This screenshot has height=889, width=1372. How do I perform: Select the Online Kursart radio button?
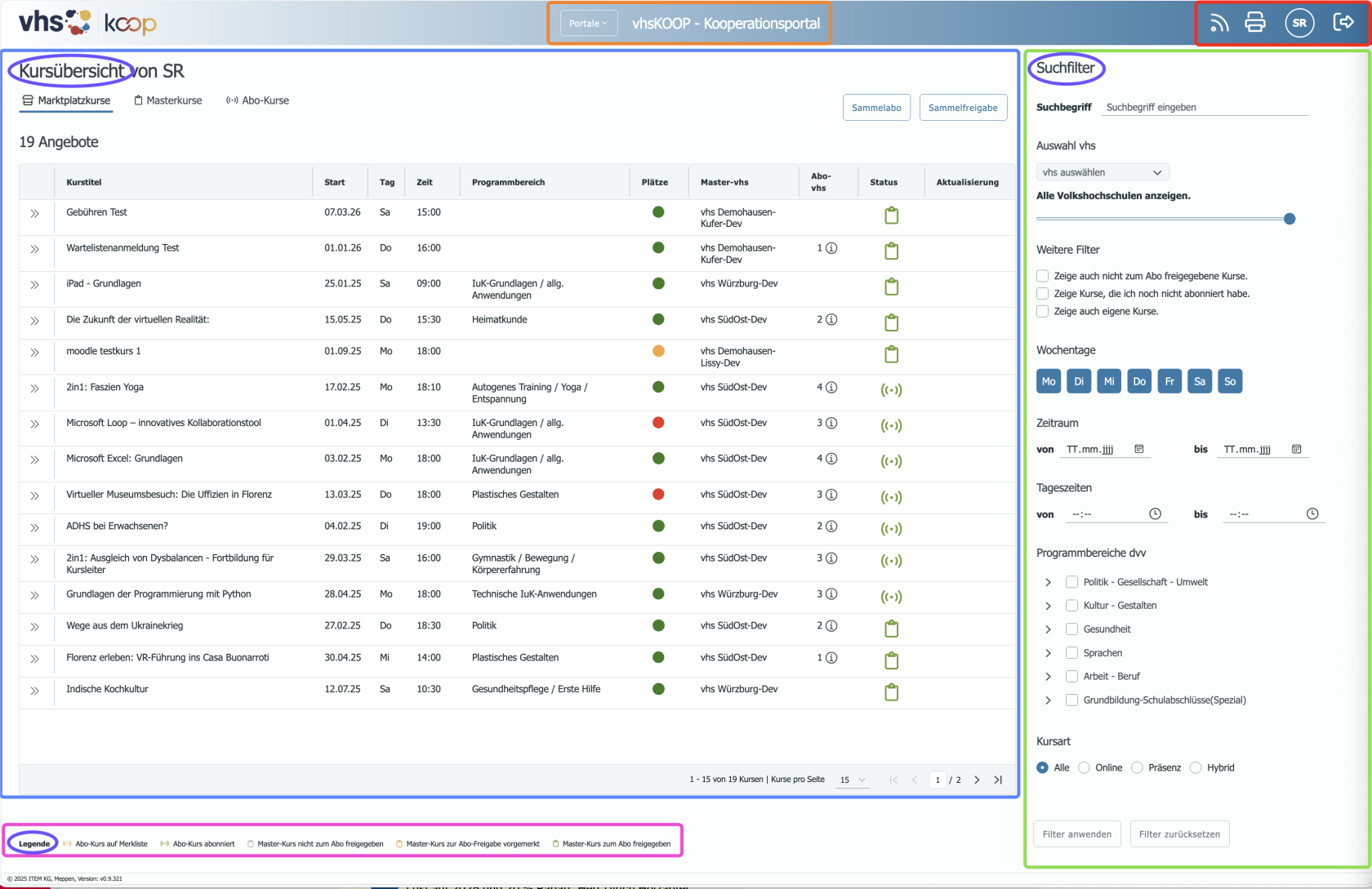[x=1084, y=767]
